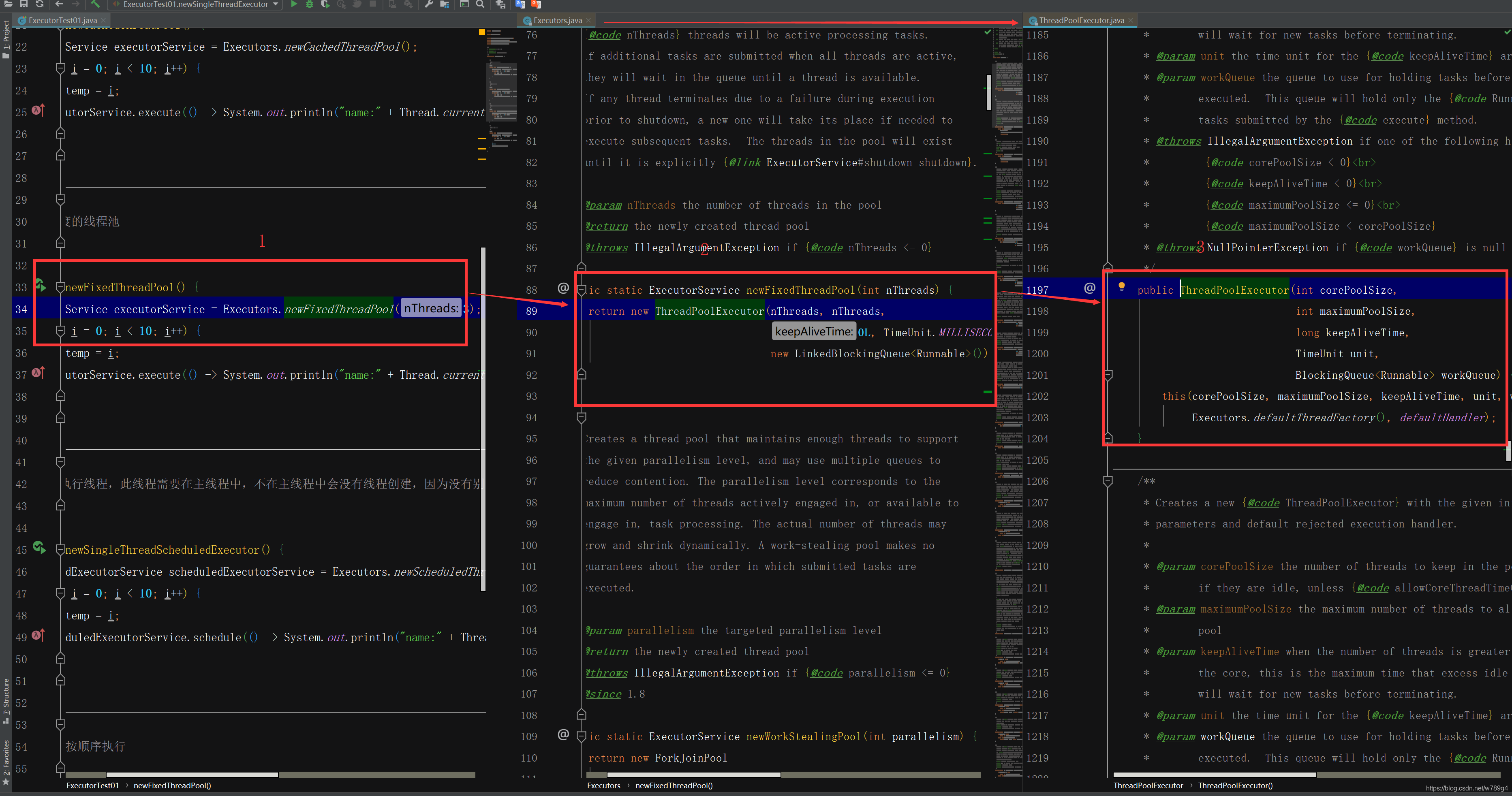Click the yellow intention lightbulb at line 1197

pos(1122,287)
